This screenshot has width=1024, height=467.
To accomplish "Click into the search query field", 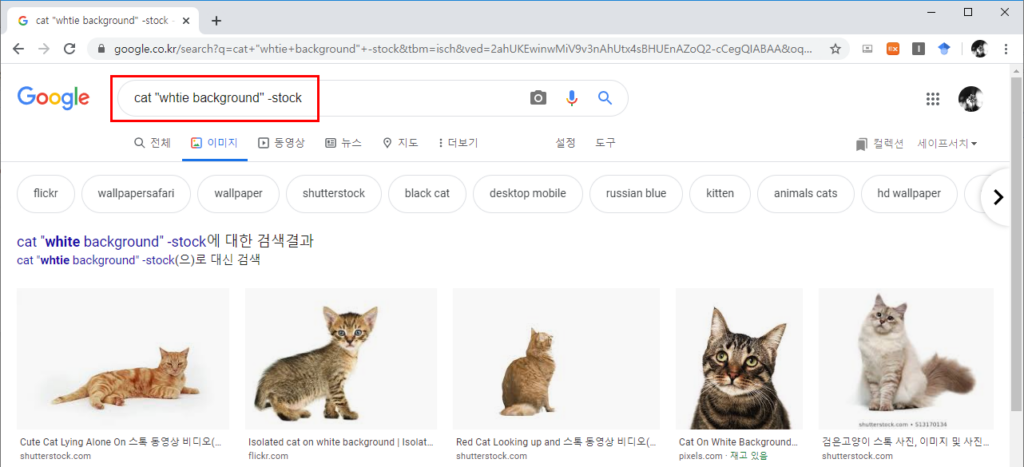I will 320,98.
